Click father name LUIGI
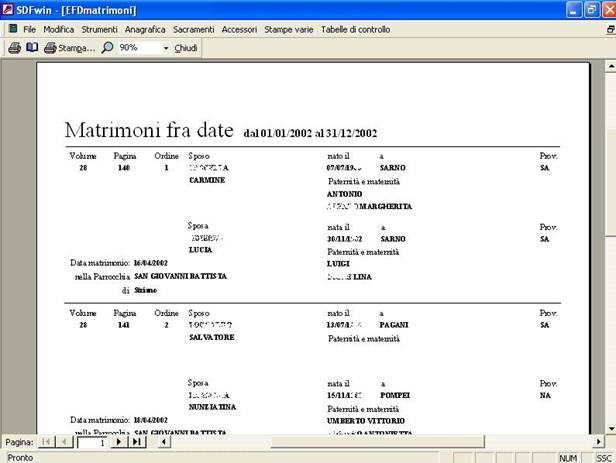Viewport: 616px width, 463px height. tap(338, 264)
